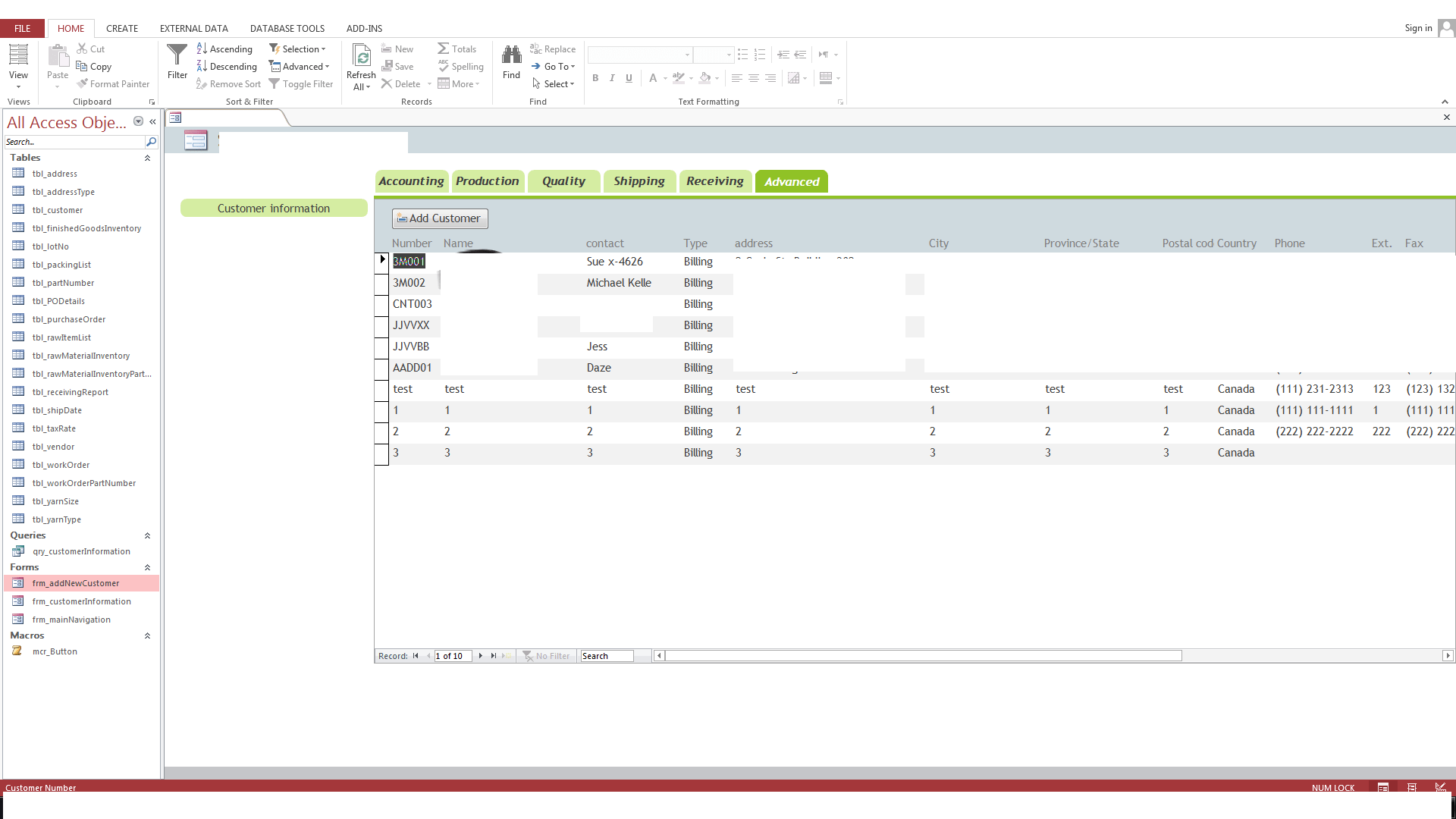
Task: Switch to the Shipping navigation tab
Action: [639, 181]
